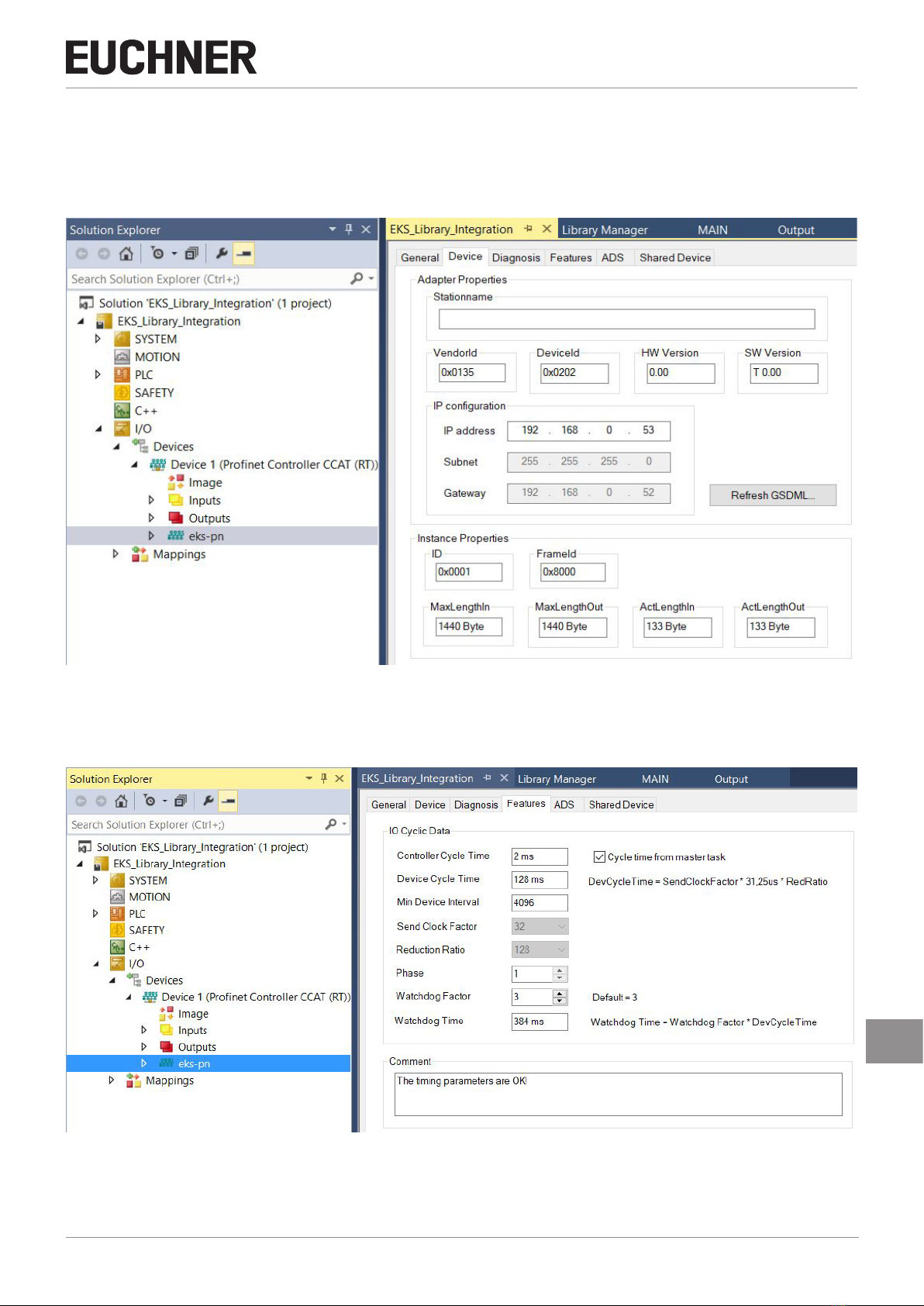Click the search magnifier icon in lower screenshot
This screenshot has height=1306, width=924.
(331, 824)
